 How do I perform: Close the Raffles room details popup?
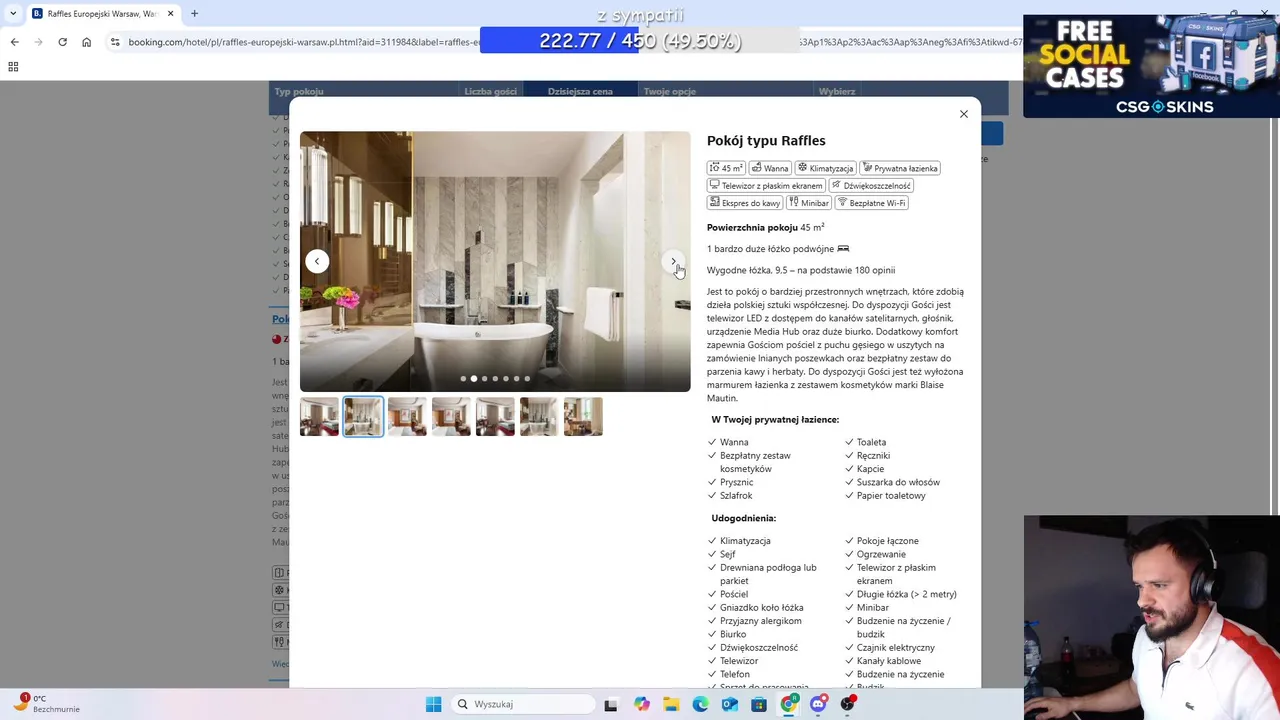coord(964,114)
